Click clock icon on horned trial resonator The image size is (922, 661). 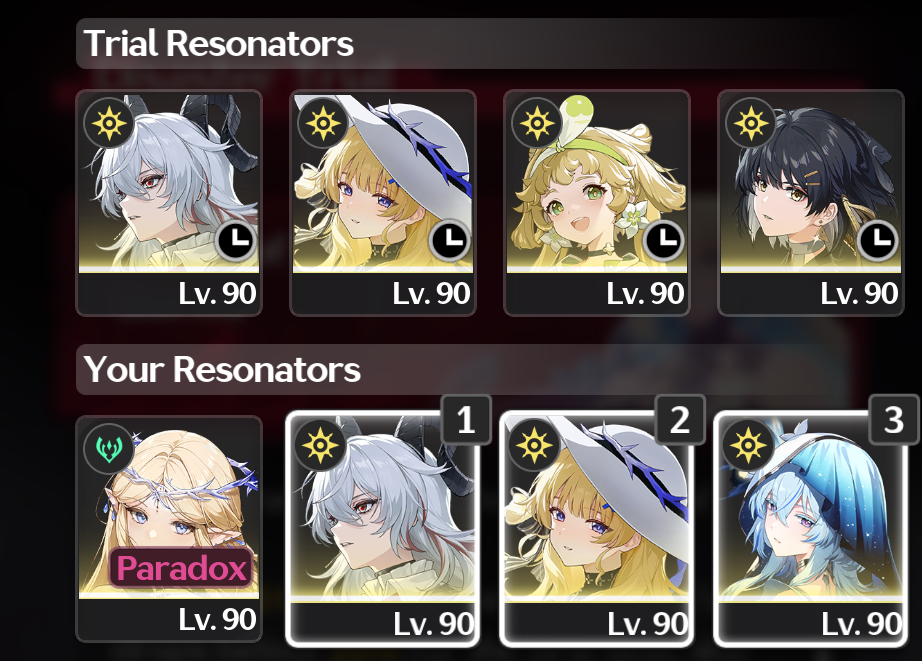236,240
